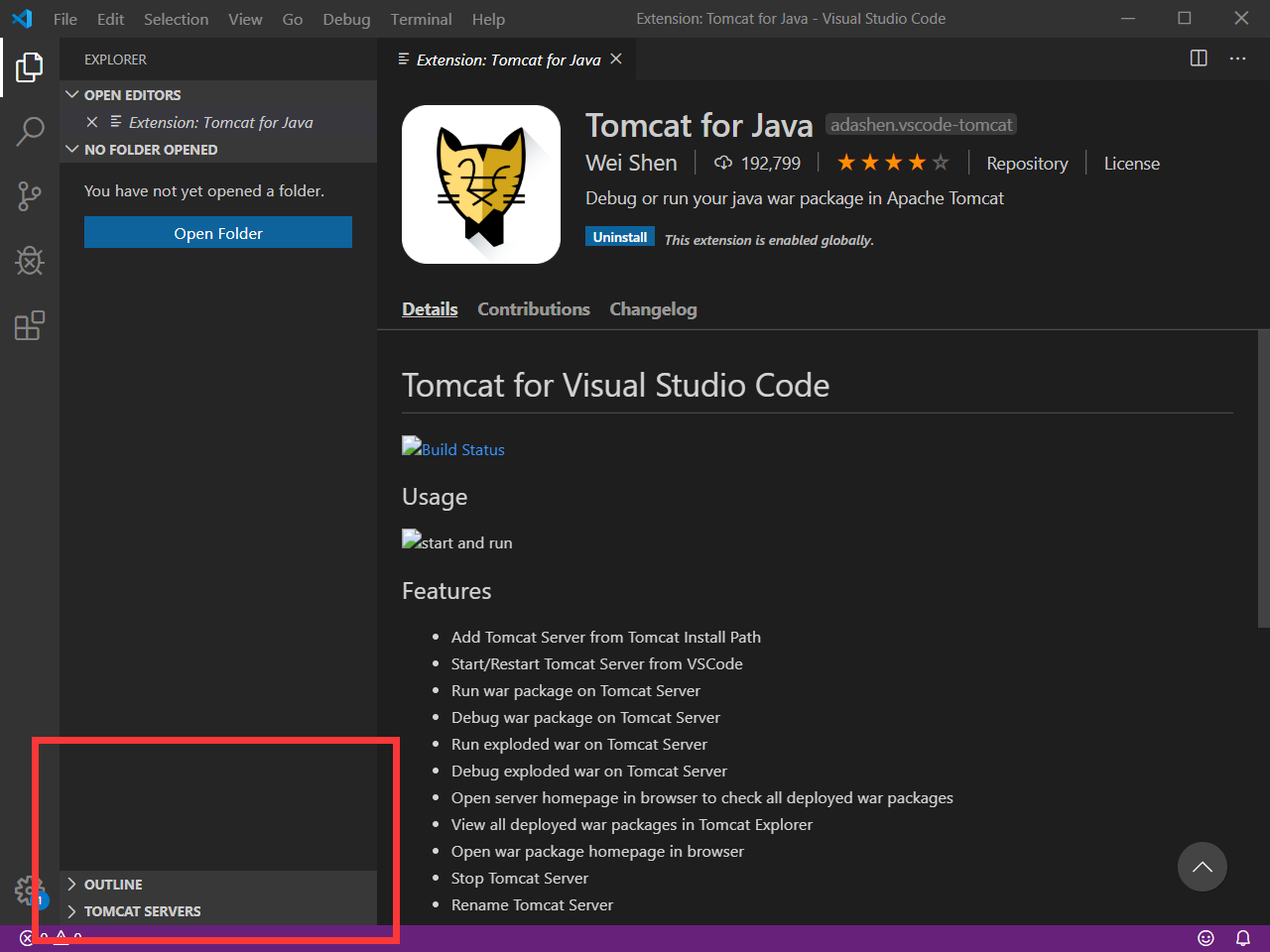
Task: Click the scroll-to-top arrow button
Action: point(1202,867)
